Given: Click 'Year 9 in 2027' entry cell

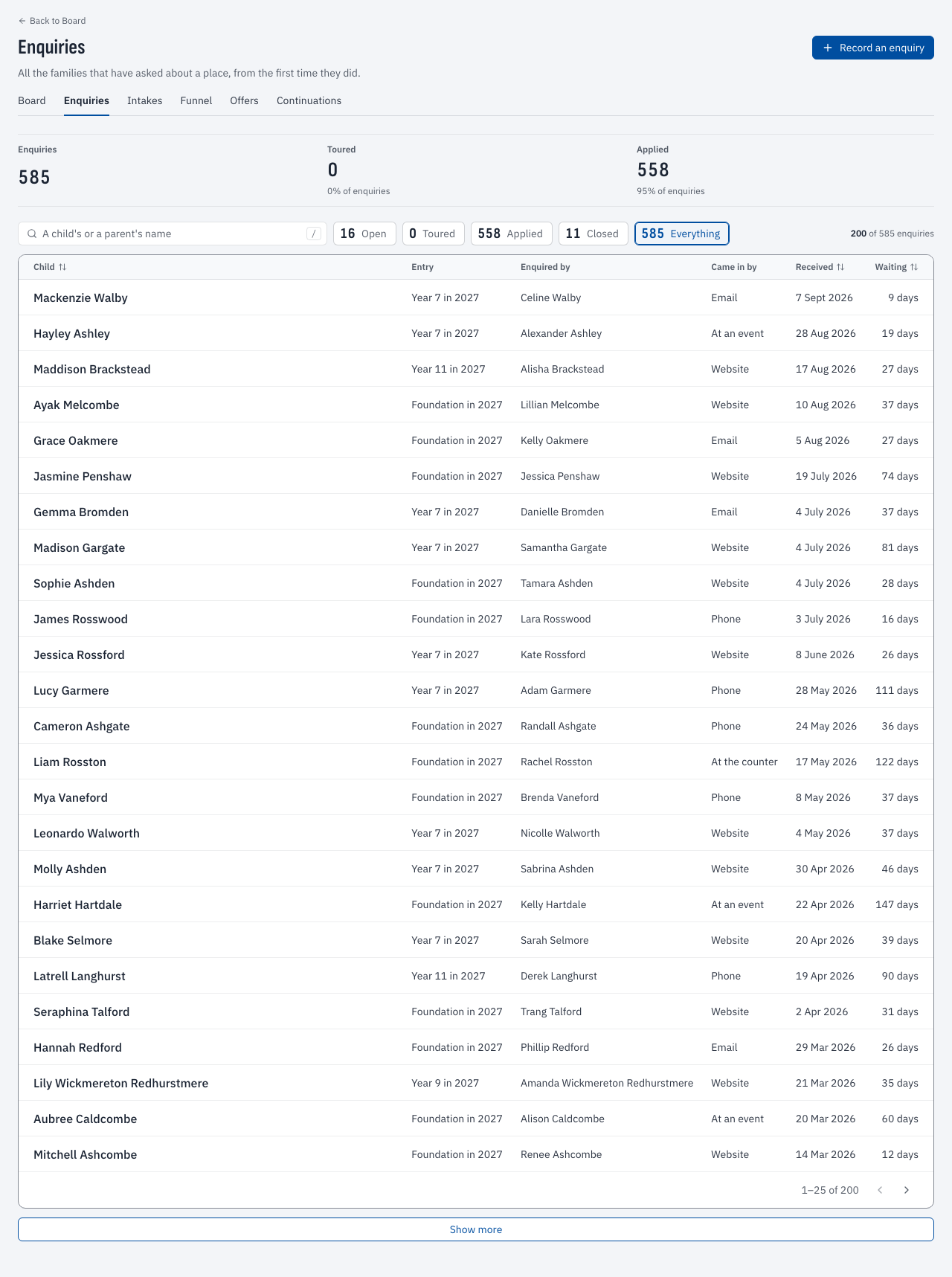Looking at the screenshot, I should (446, 1083).
